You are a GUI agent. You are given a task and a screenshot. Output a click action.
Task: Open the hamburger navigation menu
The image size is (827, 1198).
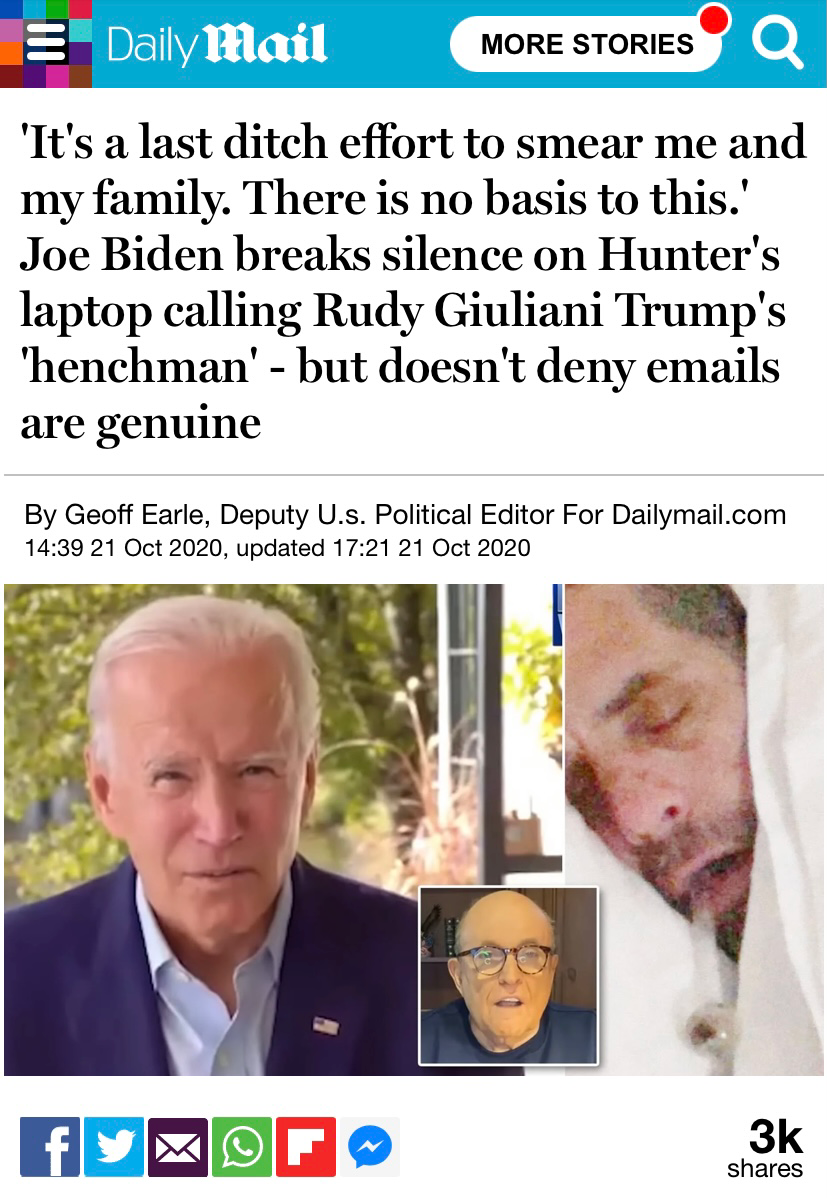[x=46, y=44]
